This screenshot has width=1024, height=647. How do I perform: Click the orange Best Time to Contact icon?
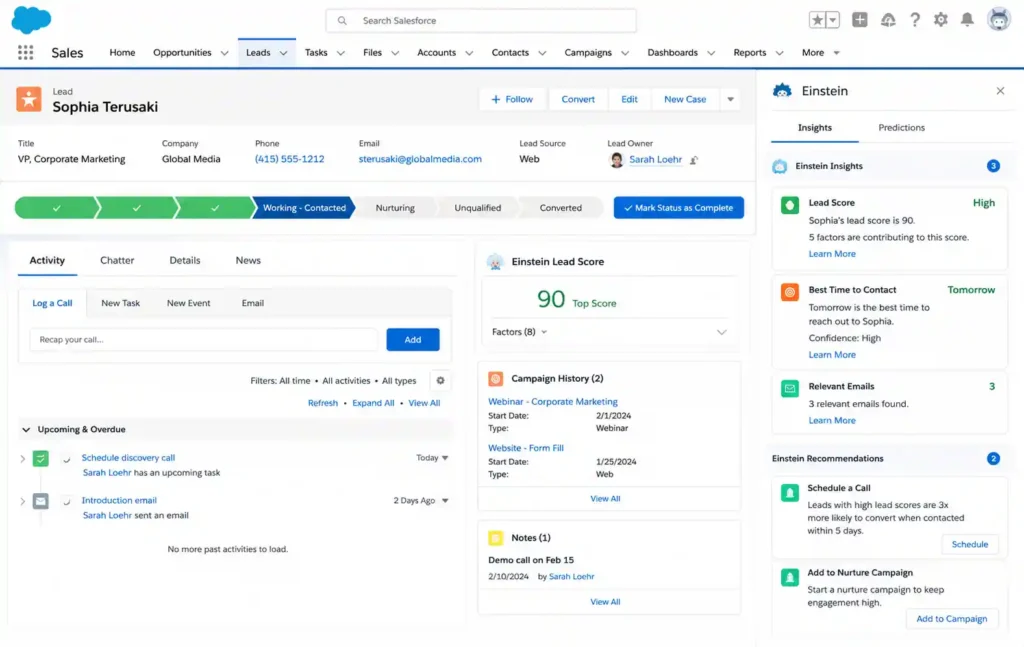(x=790, y=292)
